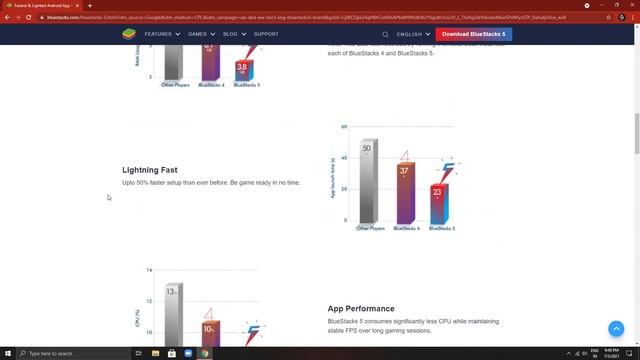This screenshot has height=360, width=640.
Task: Expand the BLOG dropdown menu
Action: point(234,34)
